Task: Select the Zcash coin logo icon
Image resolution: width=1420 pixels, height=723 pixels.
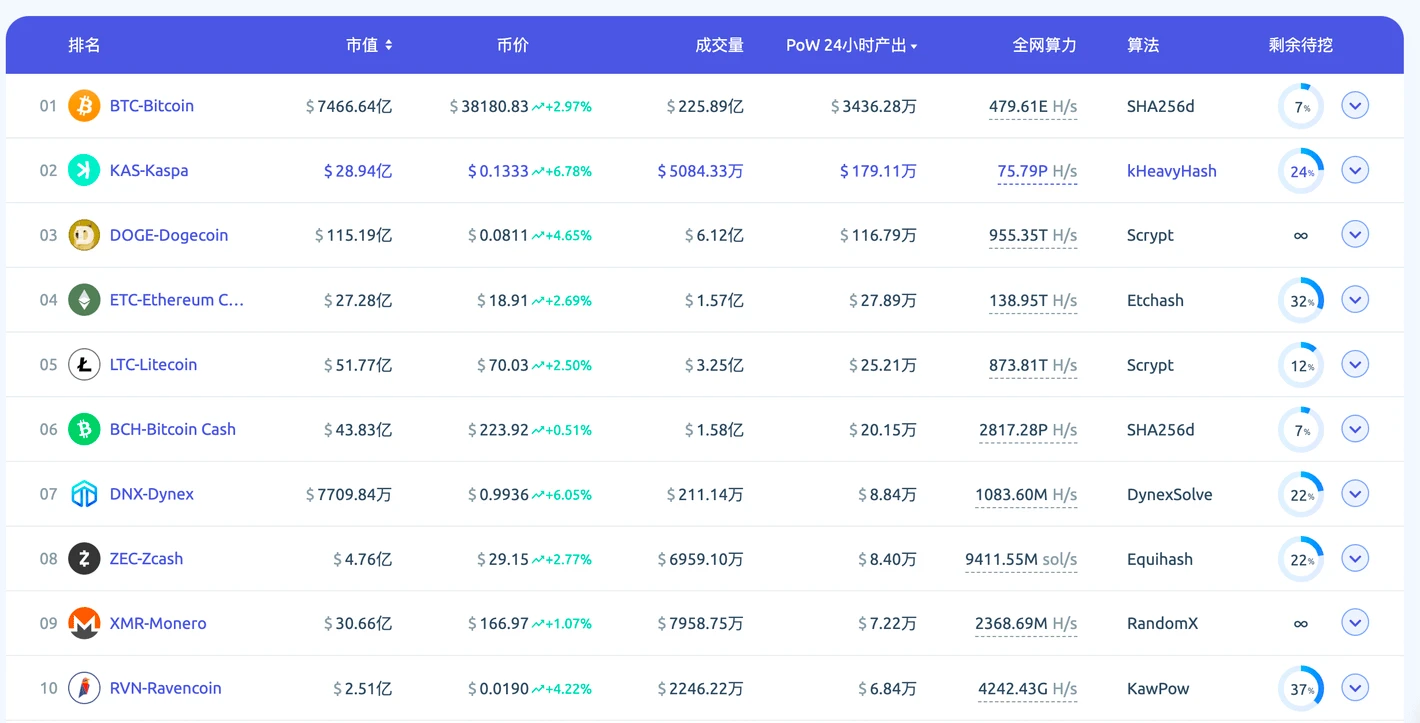Action: [84, 558]
